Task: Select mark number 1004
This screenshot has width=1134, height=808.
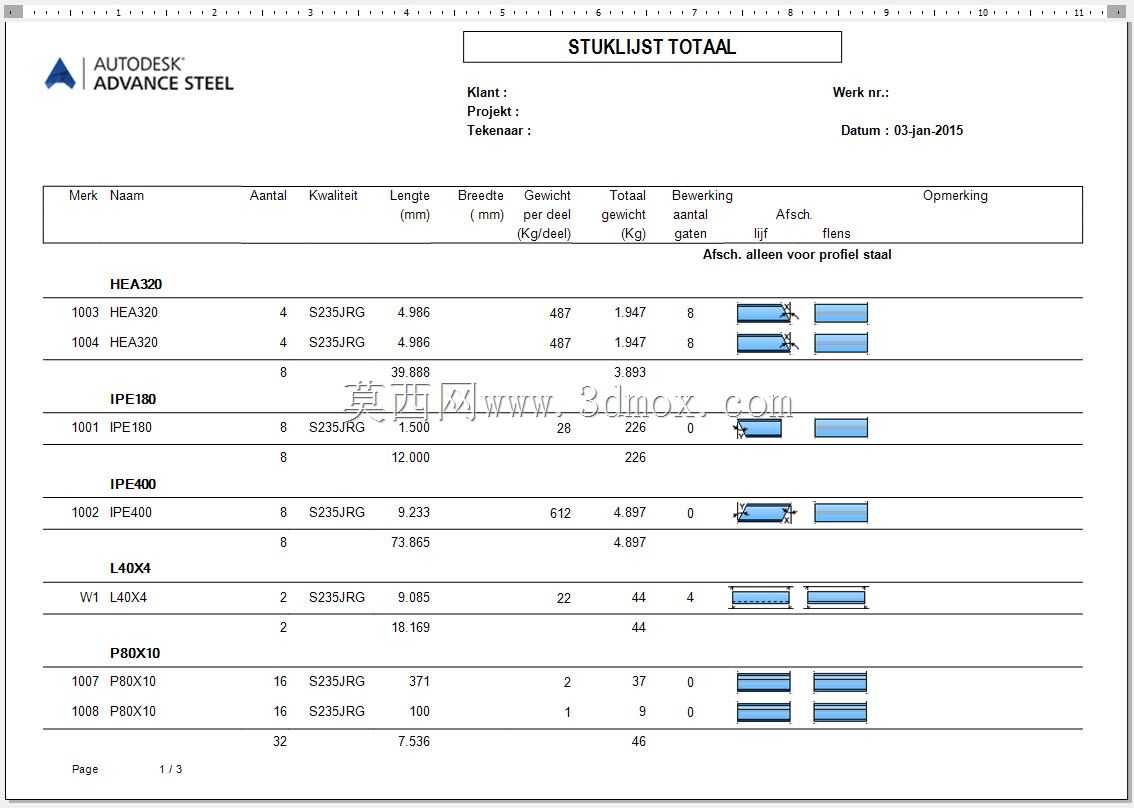Action: [x=85, y=342]
